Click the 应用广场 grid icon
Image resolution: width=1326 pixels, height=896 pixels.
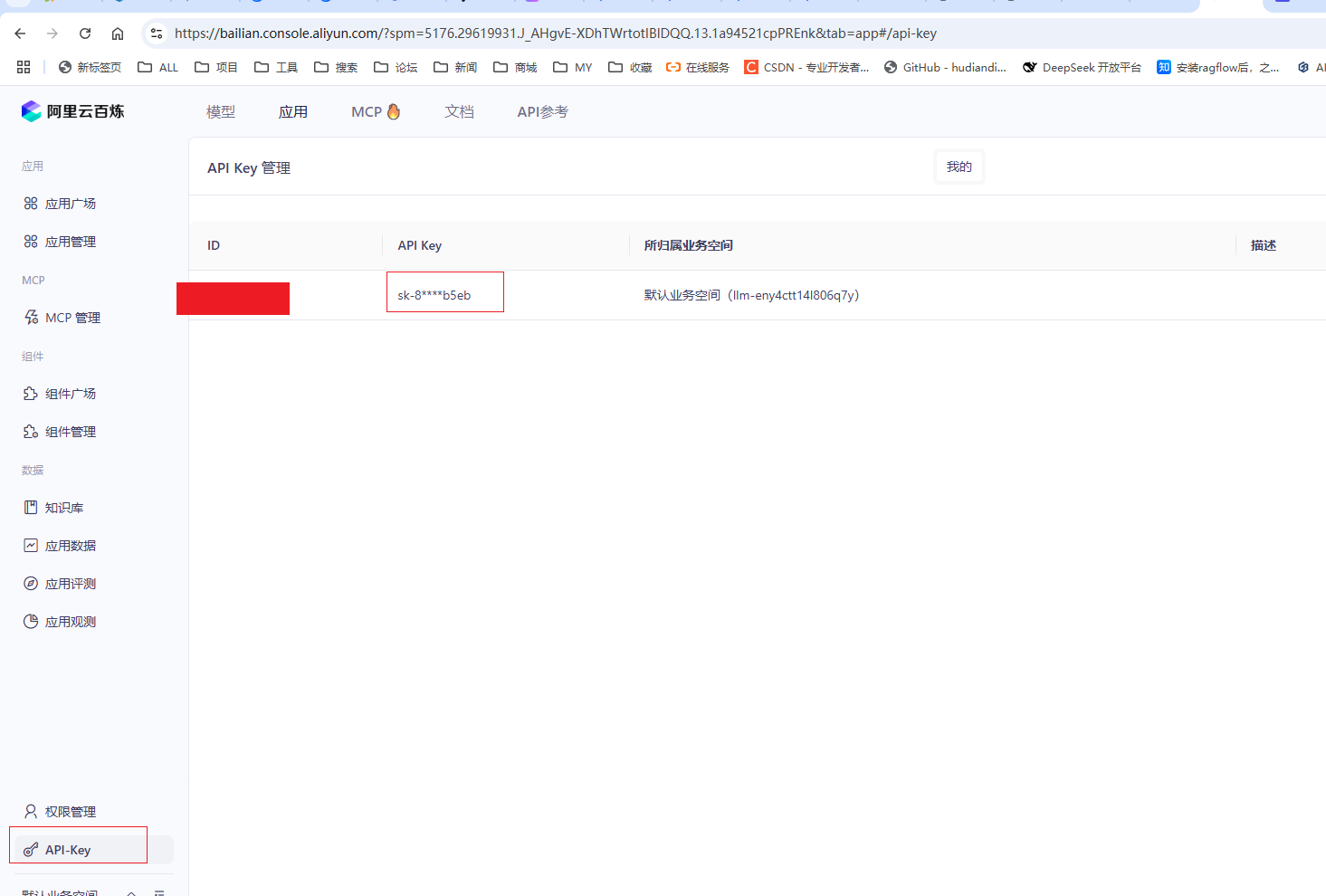(31, 204)
